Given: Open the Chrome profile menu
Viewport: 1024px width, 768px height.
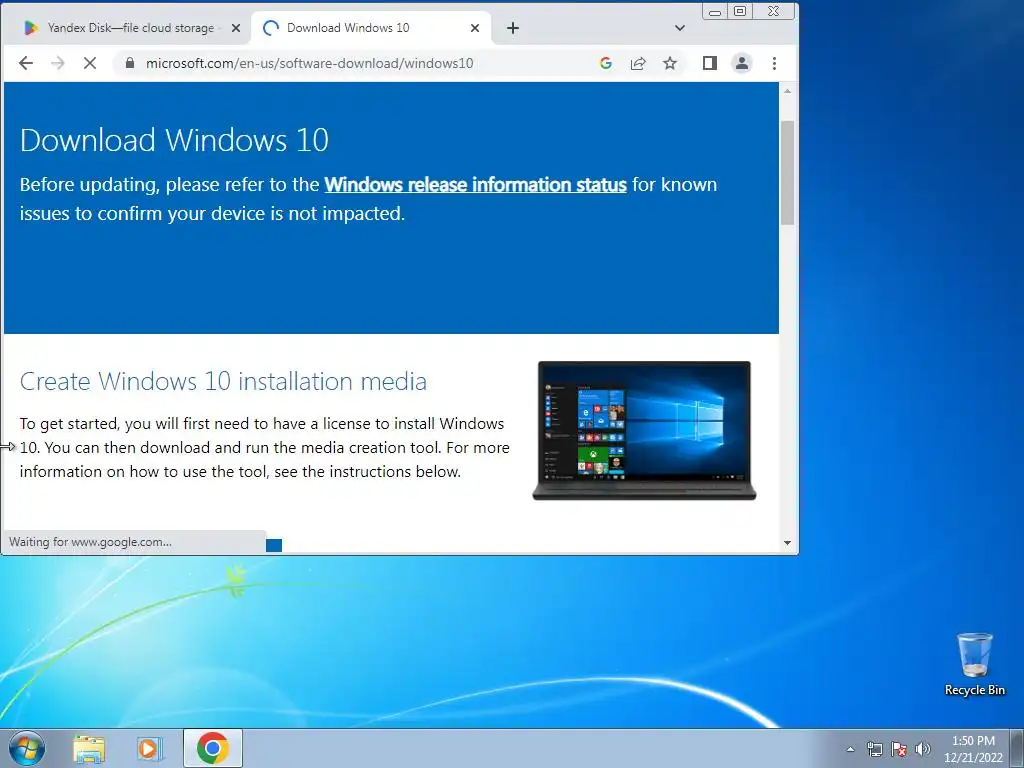Looking at the screenshot, I should coord(742,63).
